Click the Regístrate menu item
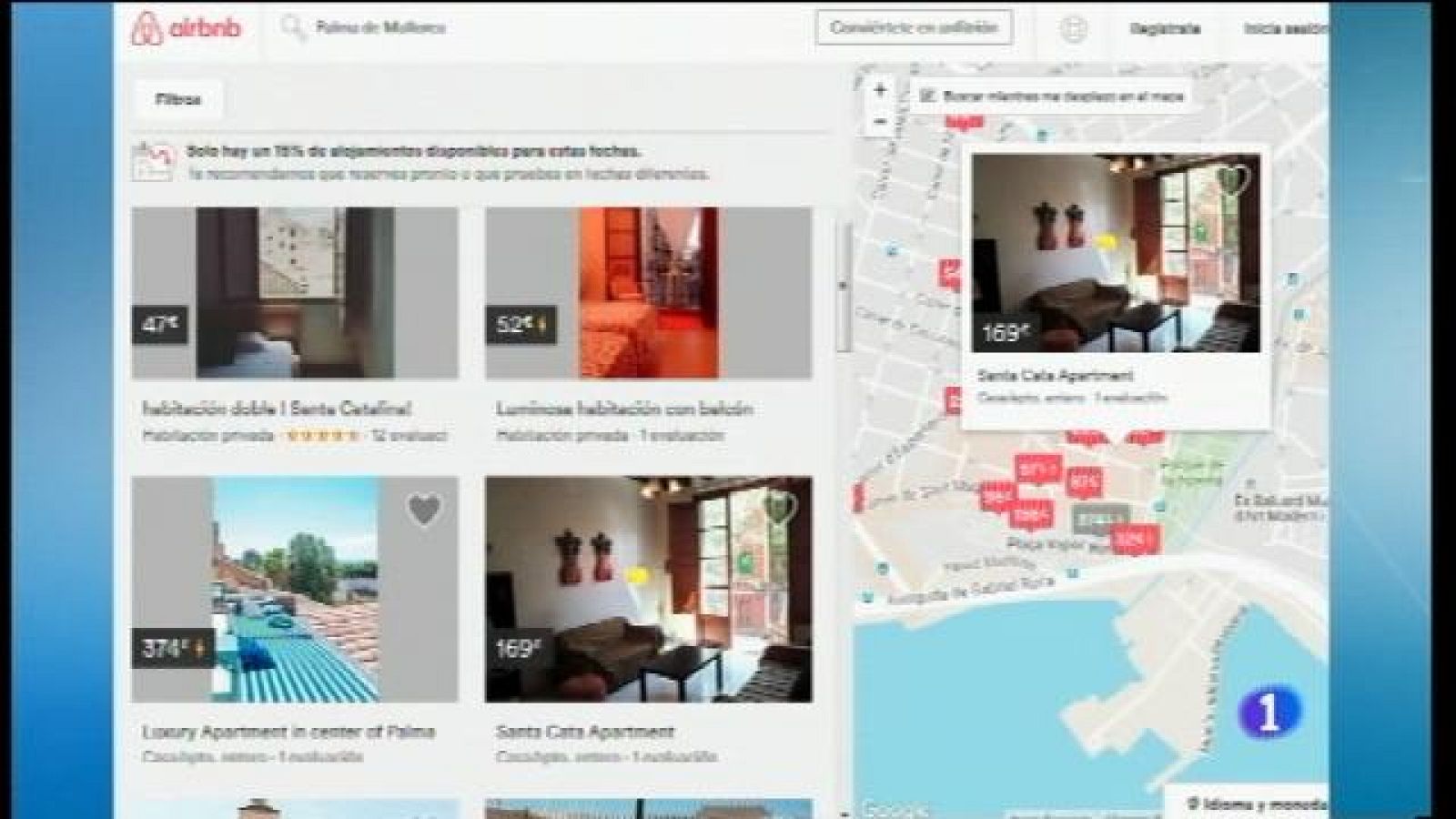The width and height of the screenshot is (1456, 819). pos(1165,29)
